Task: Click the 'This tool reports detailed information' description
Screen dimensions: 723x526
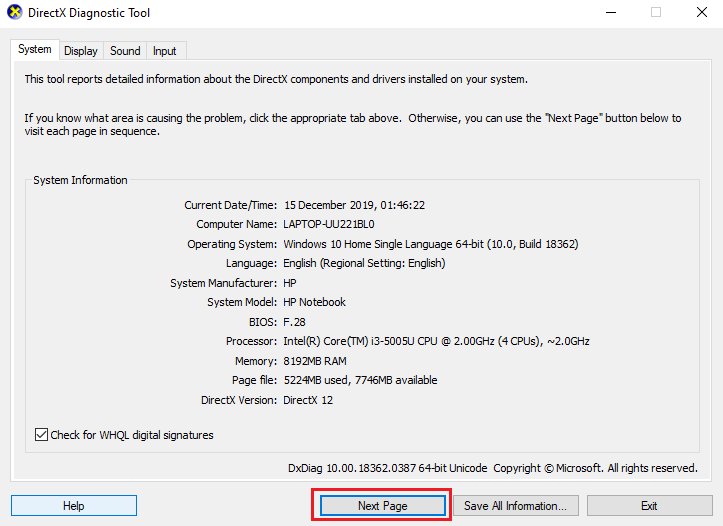Action: (276, 79)
